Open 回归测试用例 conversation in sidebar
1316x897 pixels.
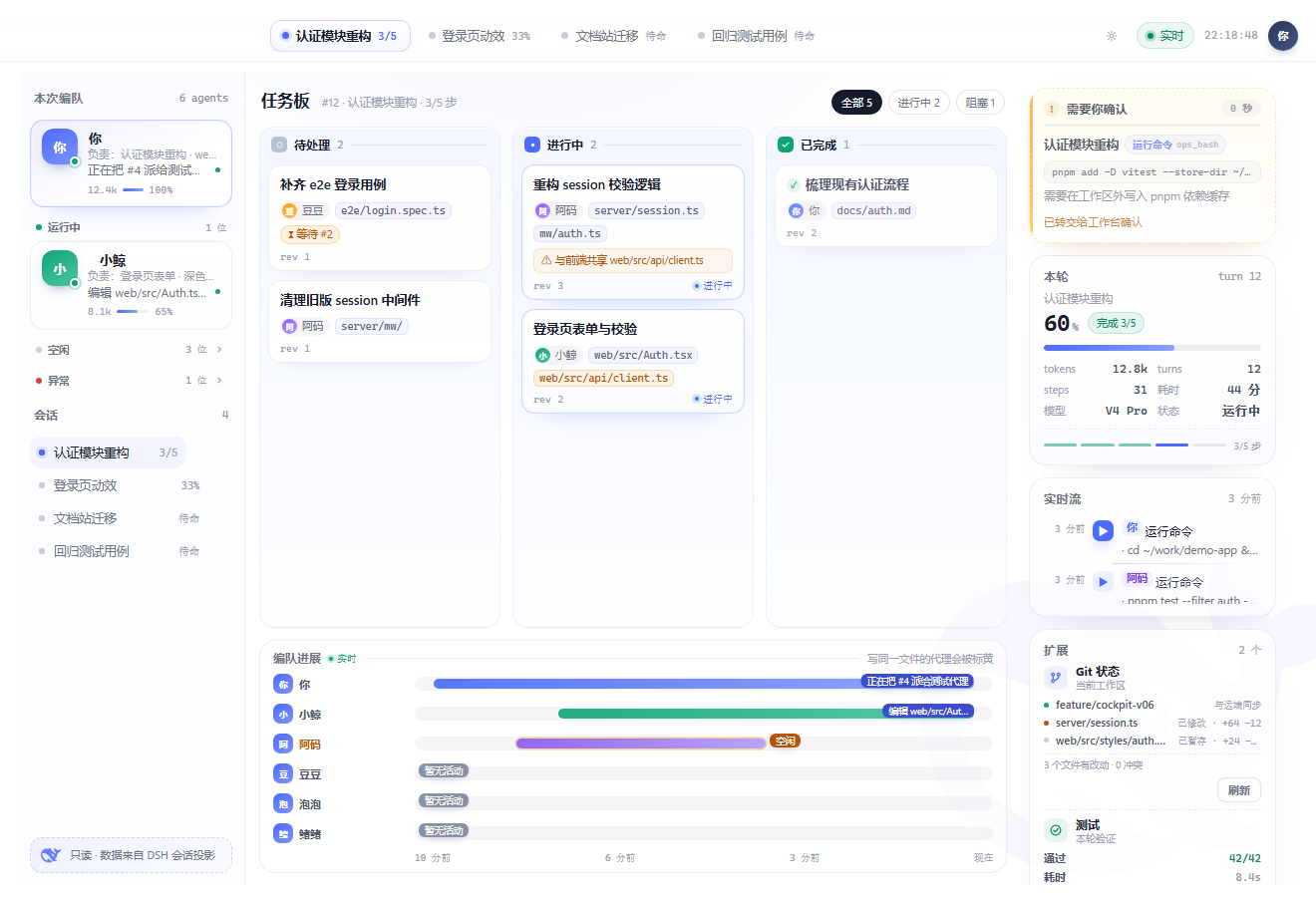(x=119, y=551)
